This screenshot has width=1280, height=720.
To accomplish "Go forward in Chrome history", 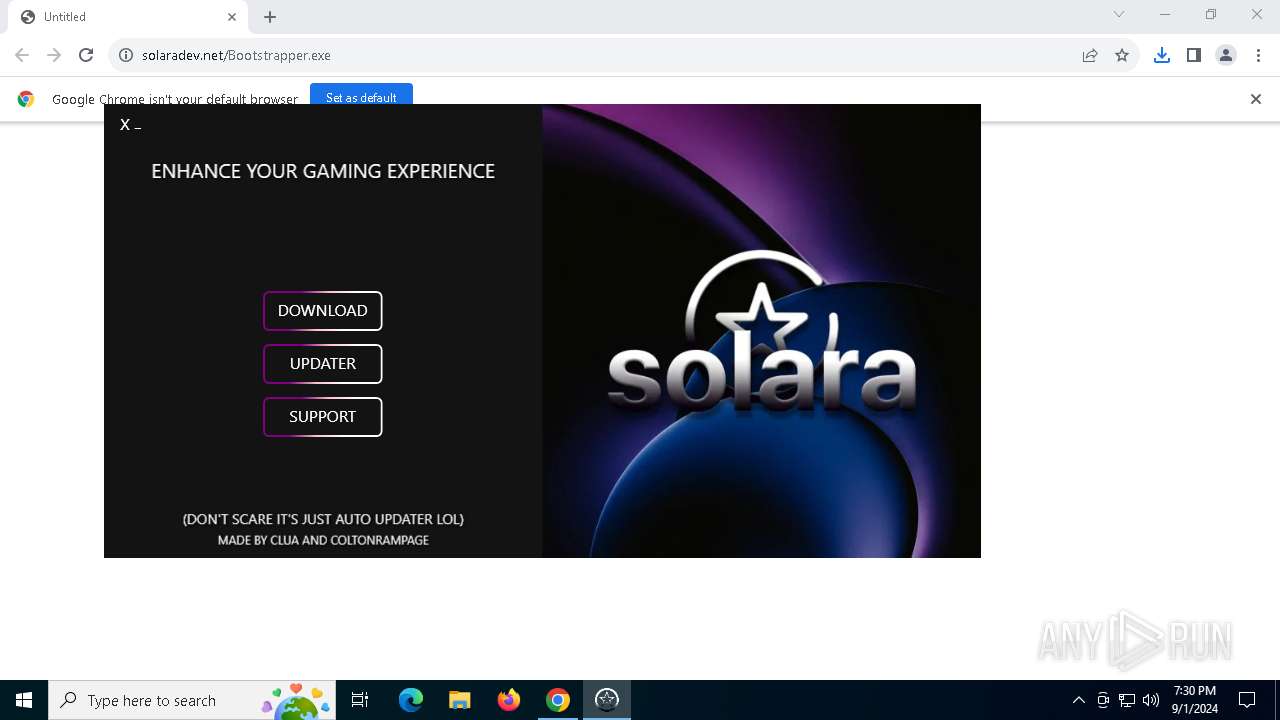I will pyautogui.click(x=54, y=55).
